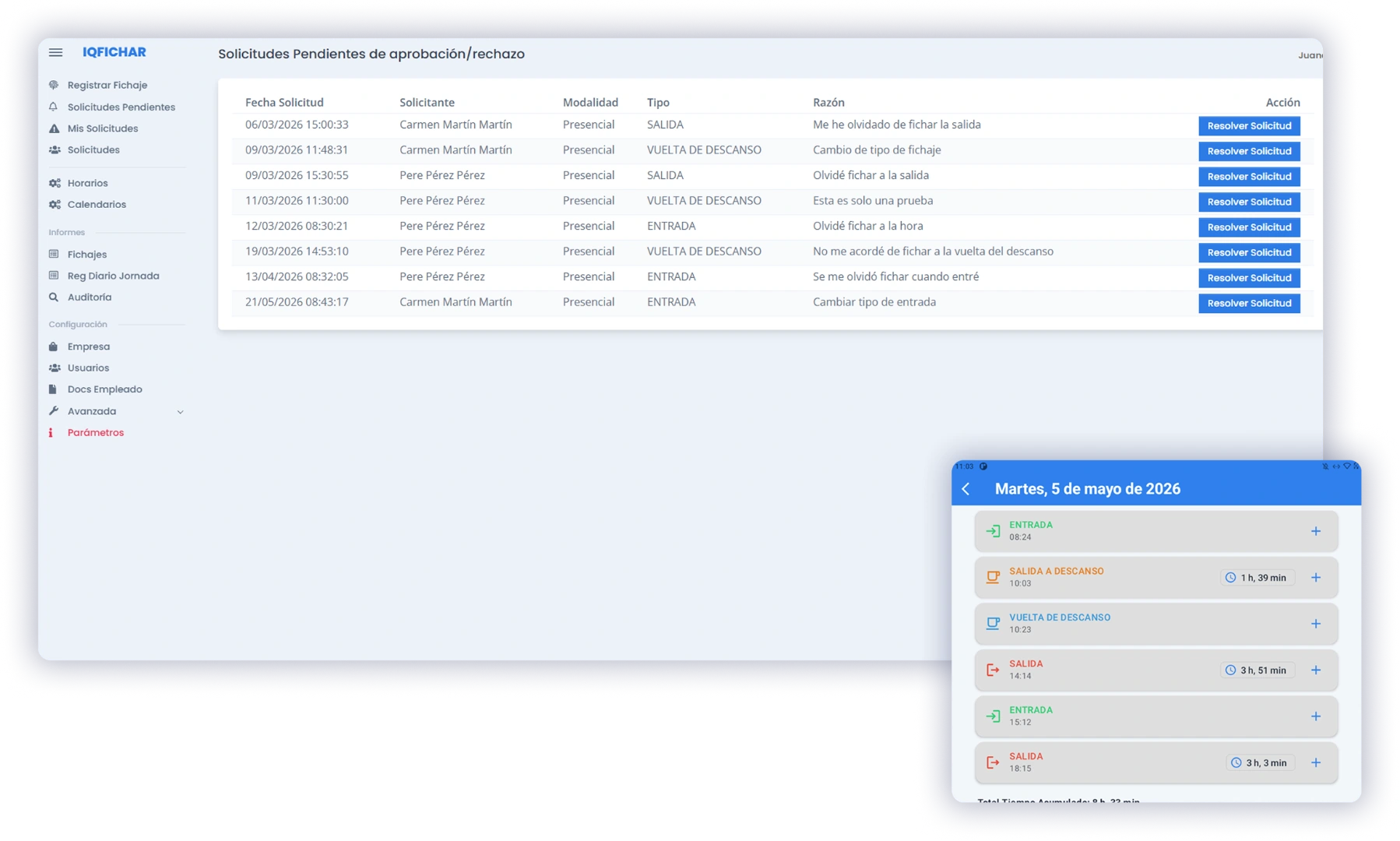Open Registrar Fichaje in sidebar
The height and width of the screenshot is (841, 1400).
[107, 85]
